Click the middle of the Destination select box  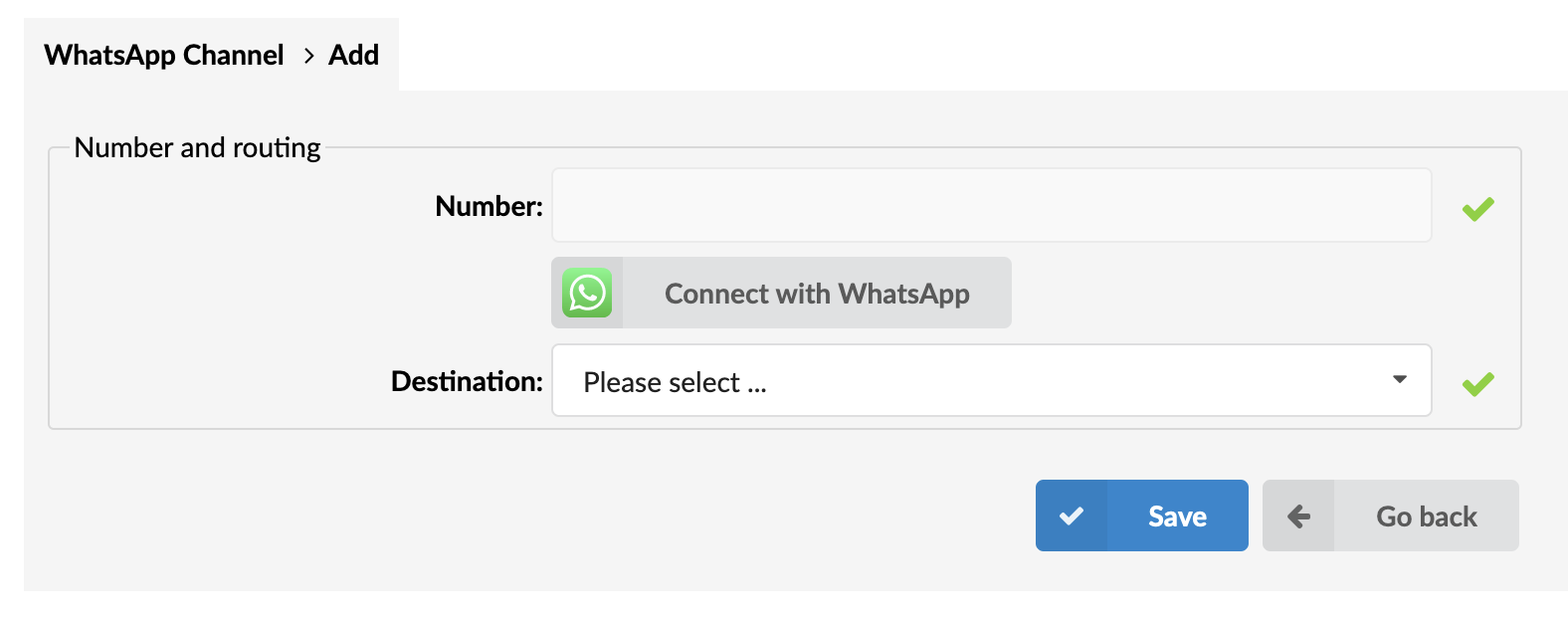click(x=991, y=380)
